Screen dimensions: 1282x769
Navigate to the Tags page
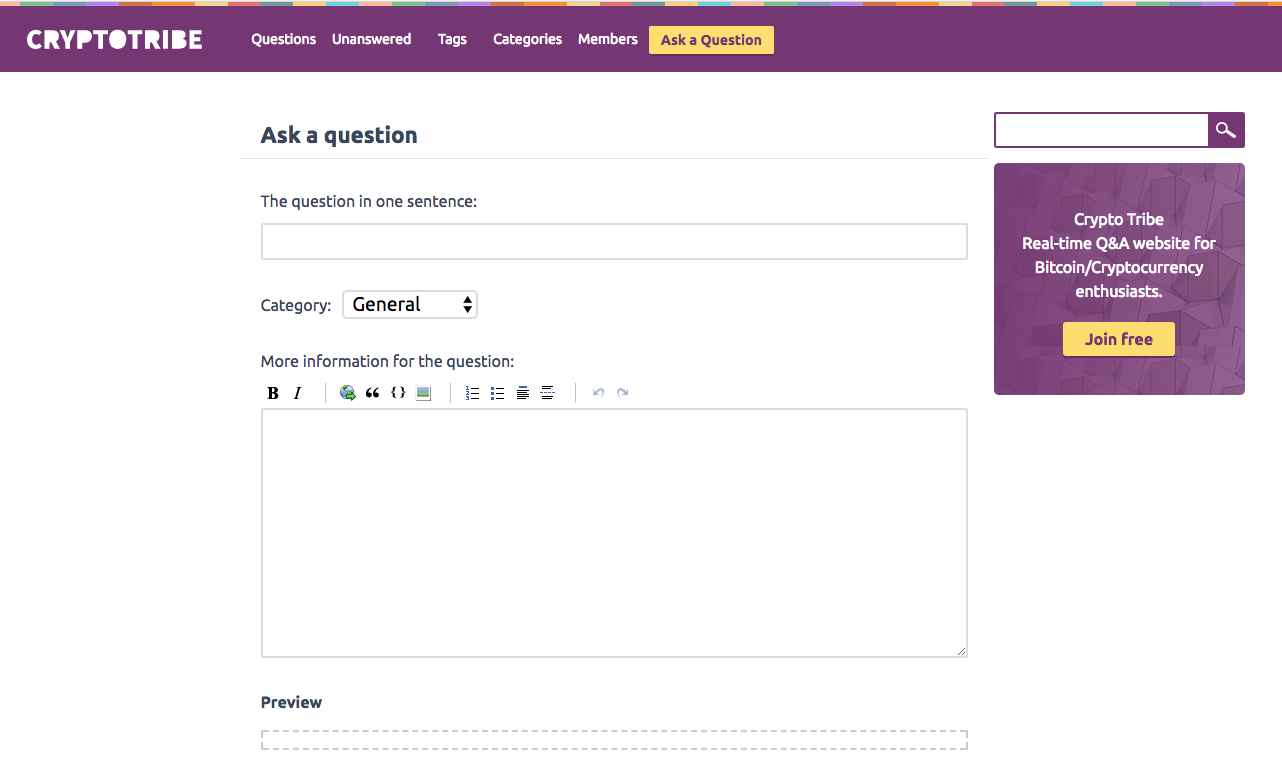click(452, 40)
